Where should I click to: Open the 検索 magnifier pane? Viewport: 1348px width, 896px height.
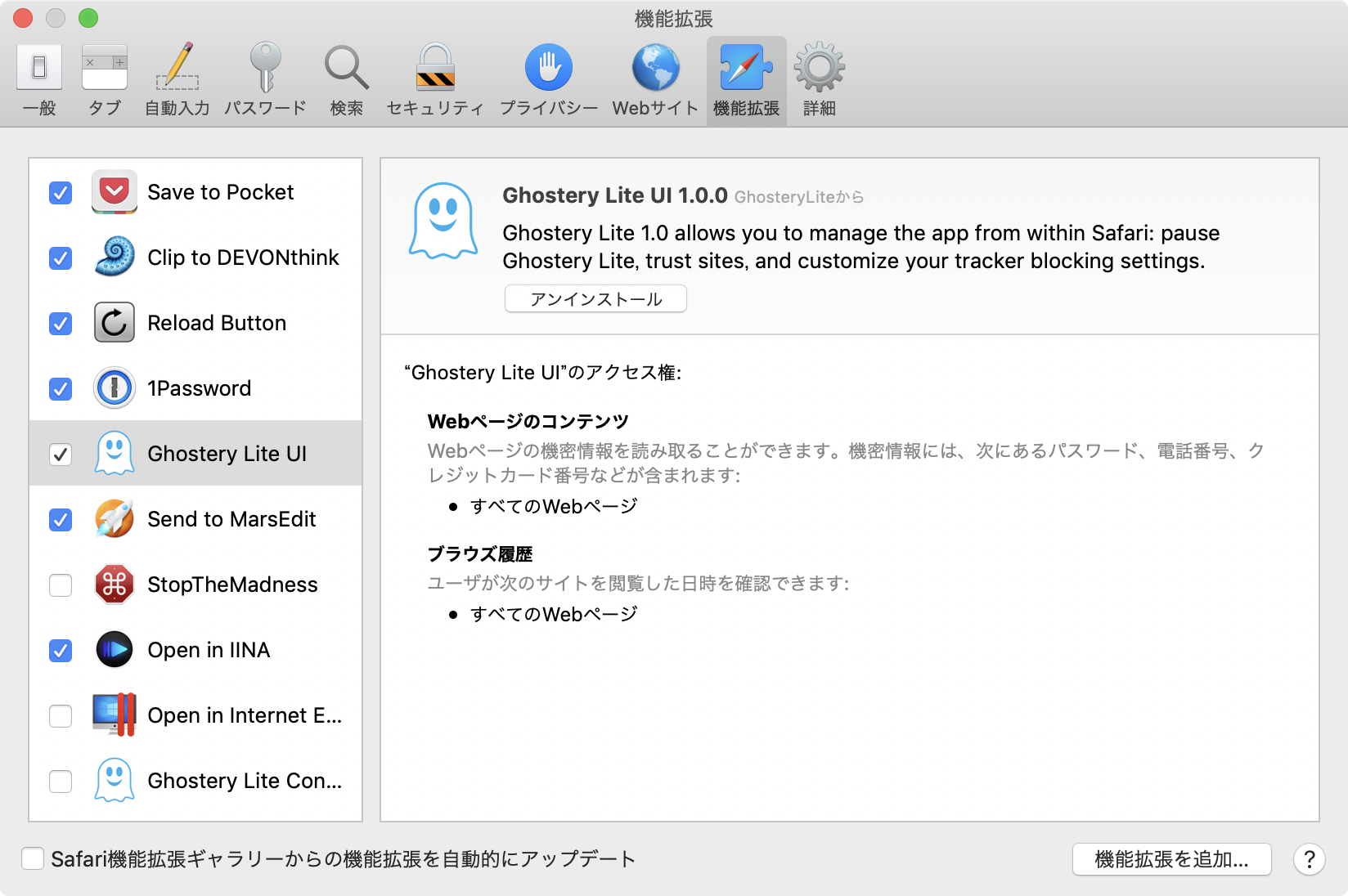347,81
